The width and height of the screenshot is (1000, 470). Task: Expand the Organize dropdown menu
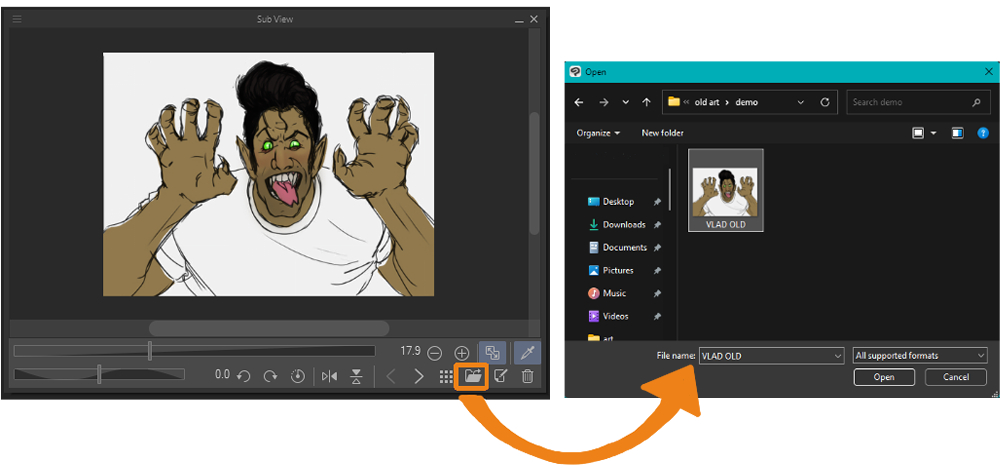point(598,132)
